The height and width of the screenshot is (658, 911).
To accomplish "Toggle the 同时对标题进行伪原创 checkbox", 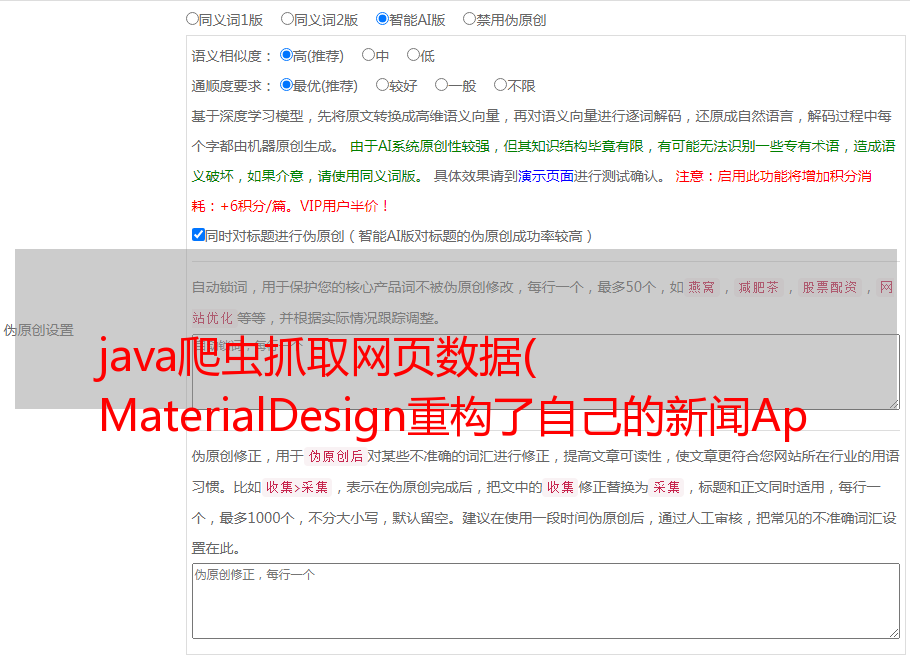I will click(x=198, y=235).
